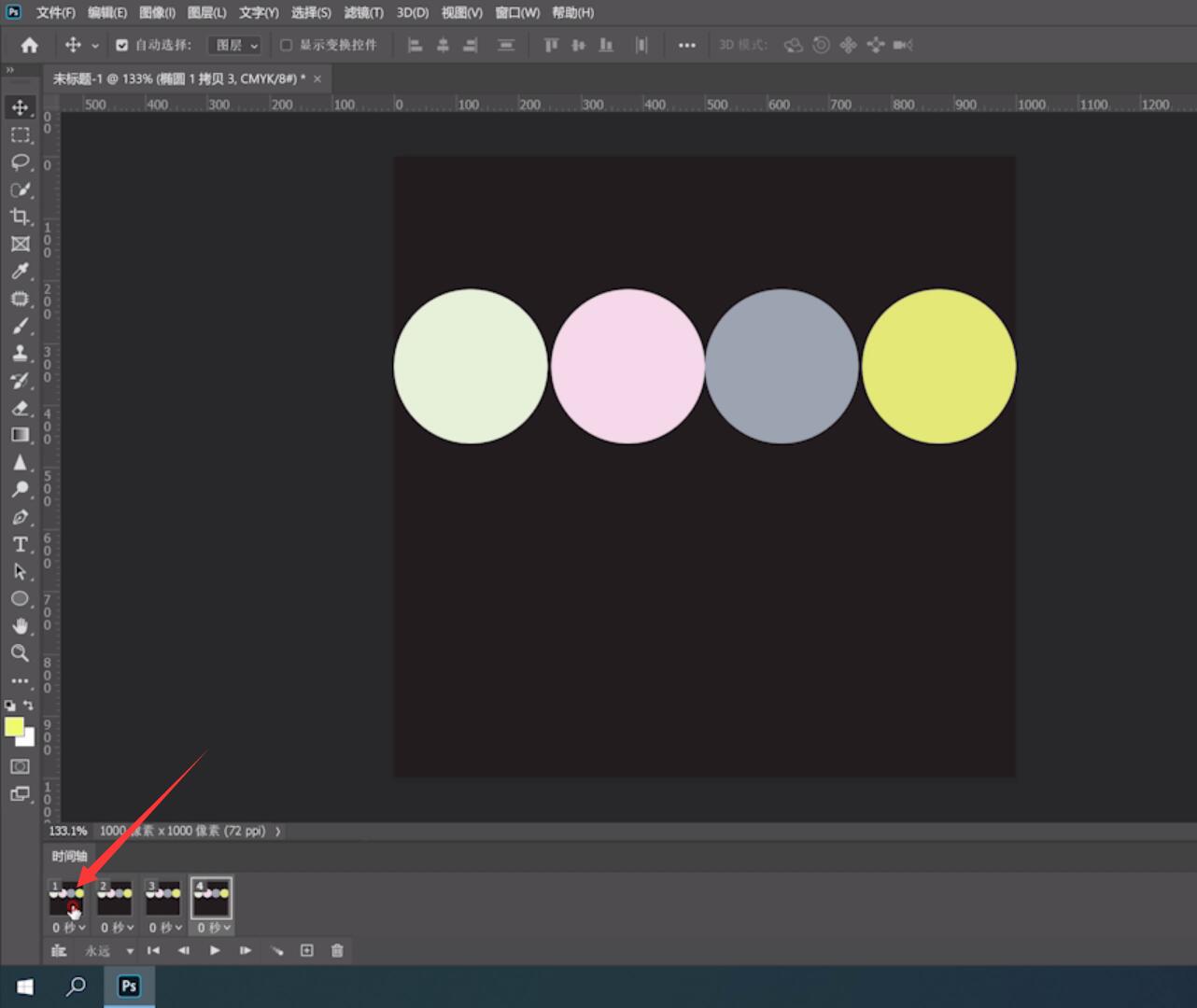Select the Clone Stamp tool
Viewport: 1197px width, 1008px height.
click(x=20, y=353)
